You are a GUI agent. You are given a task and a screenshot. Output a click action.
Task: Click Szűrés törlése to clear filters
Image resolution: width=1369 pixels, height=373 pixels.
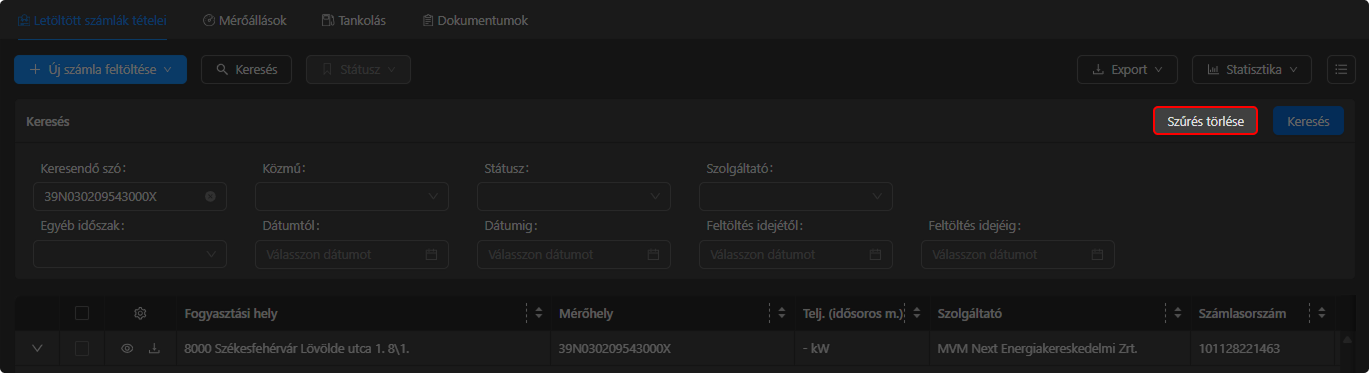coord(1205,121)
